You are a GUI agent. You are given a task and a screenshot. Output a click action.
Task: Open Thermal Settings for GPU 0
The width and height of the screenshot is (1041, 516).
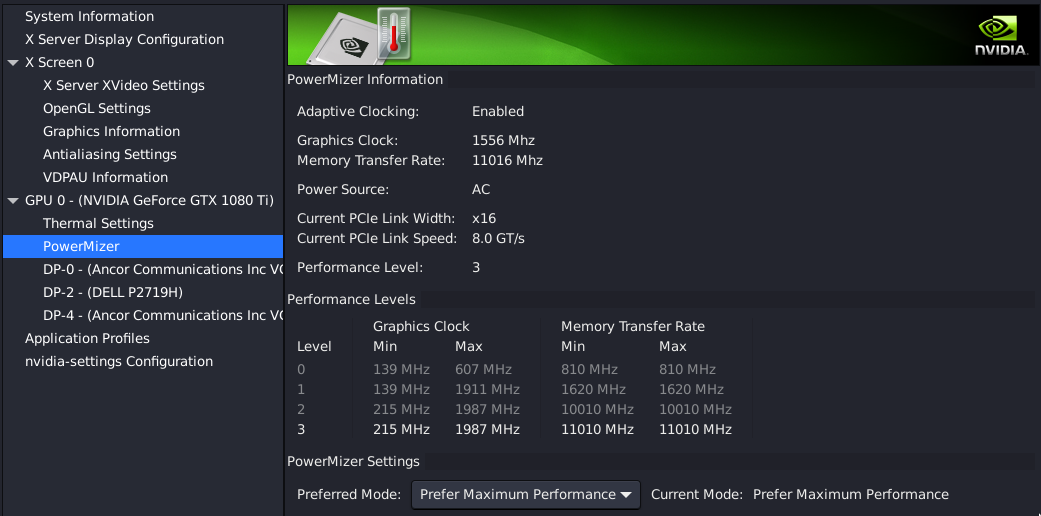[98, 224]
